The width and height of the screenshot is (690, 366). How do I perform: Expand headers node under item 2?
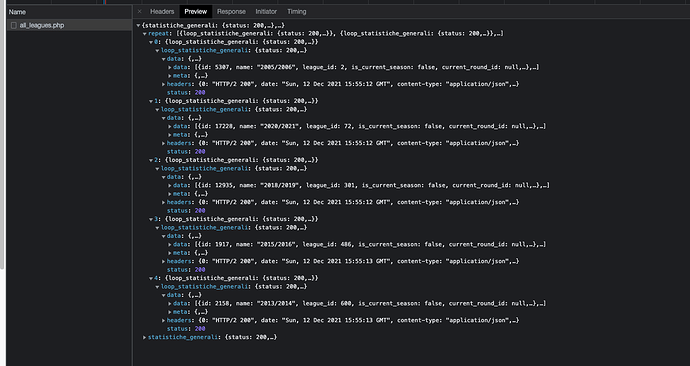coord(163,202)
